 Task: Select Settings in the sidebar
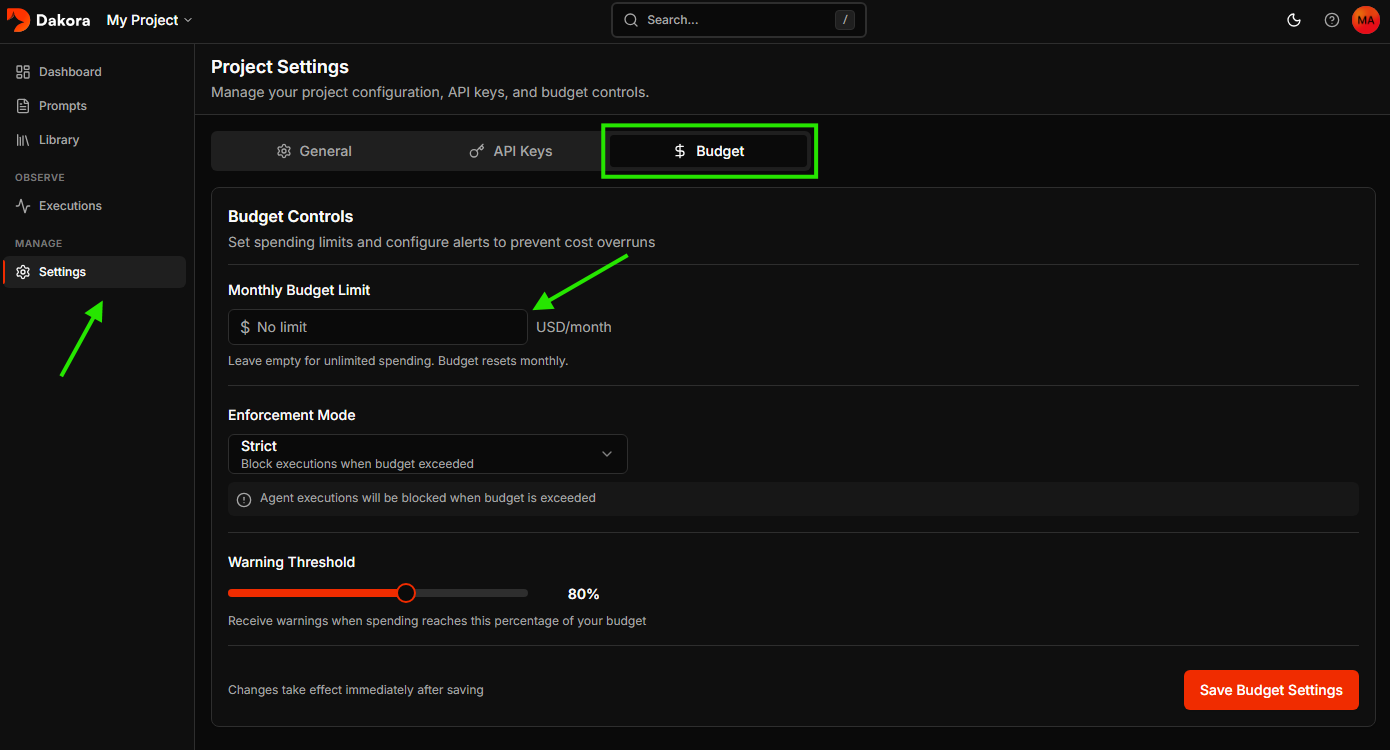click(x=96, y=272)
